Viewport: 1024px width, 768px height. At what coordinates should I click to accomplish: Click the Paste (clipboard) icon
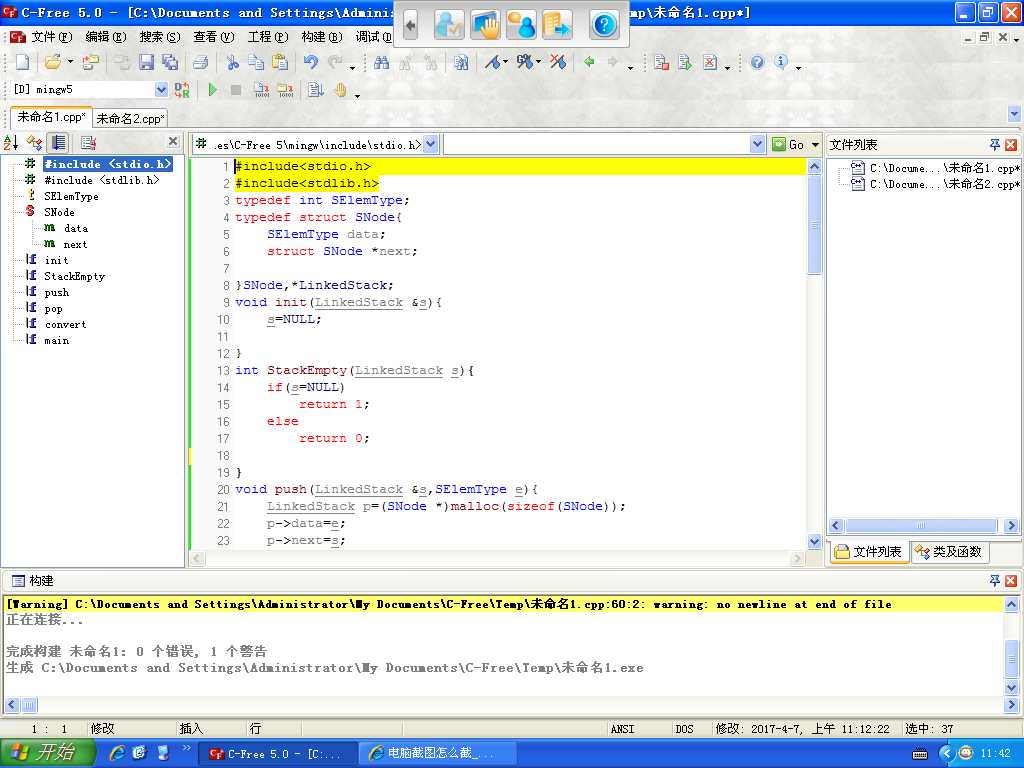pyautogui.click(x=280, y=62)
